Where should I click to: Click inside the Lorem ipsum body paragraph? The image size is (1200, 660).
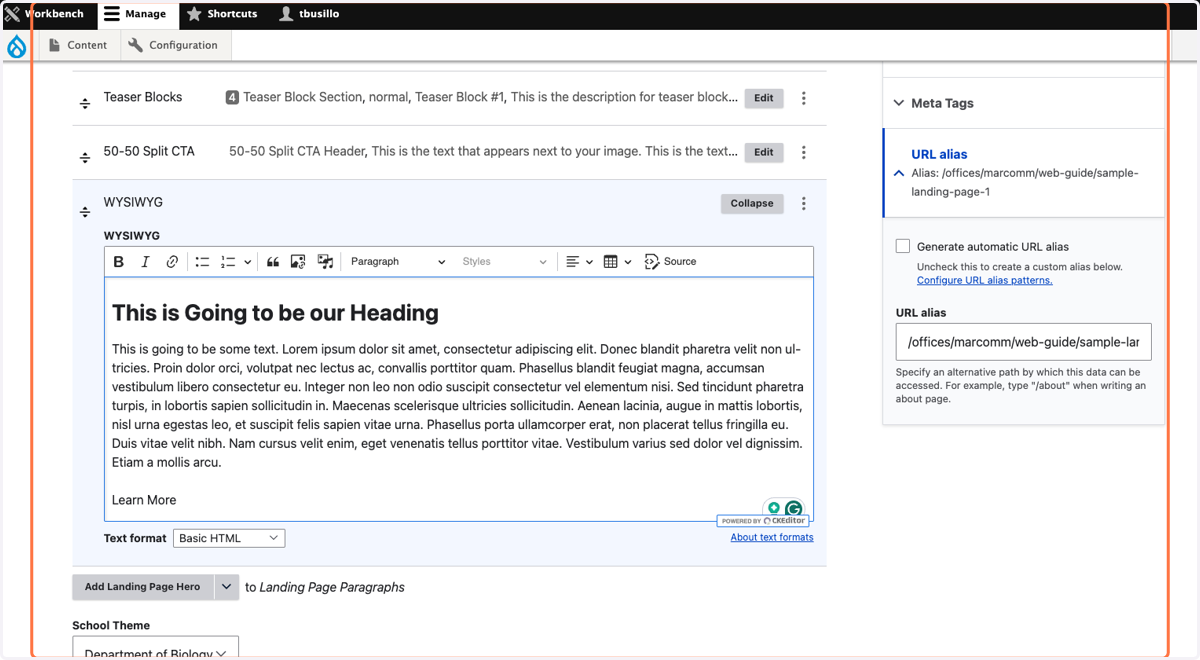458,406
